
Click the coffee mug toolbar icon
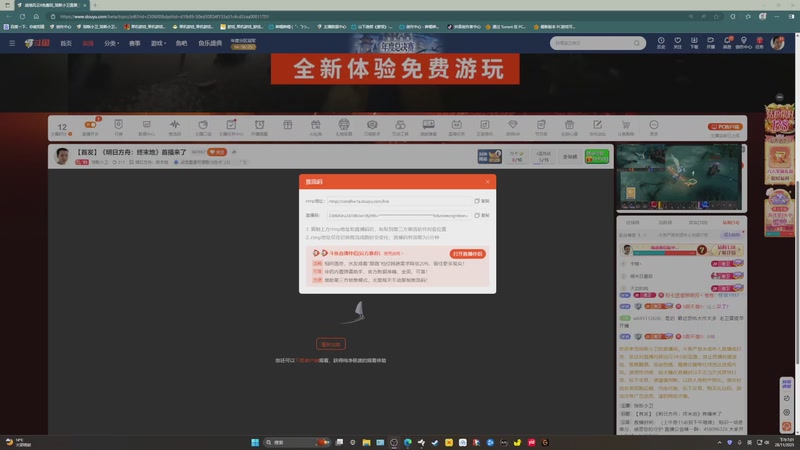click(x=203, y=124)
